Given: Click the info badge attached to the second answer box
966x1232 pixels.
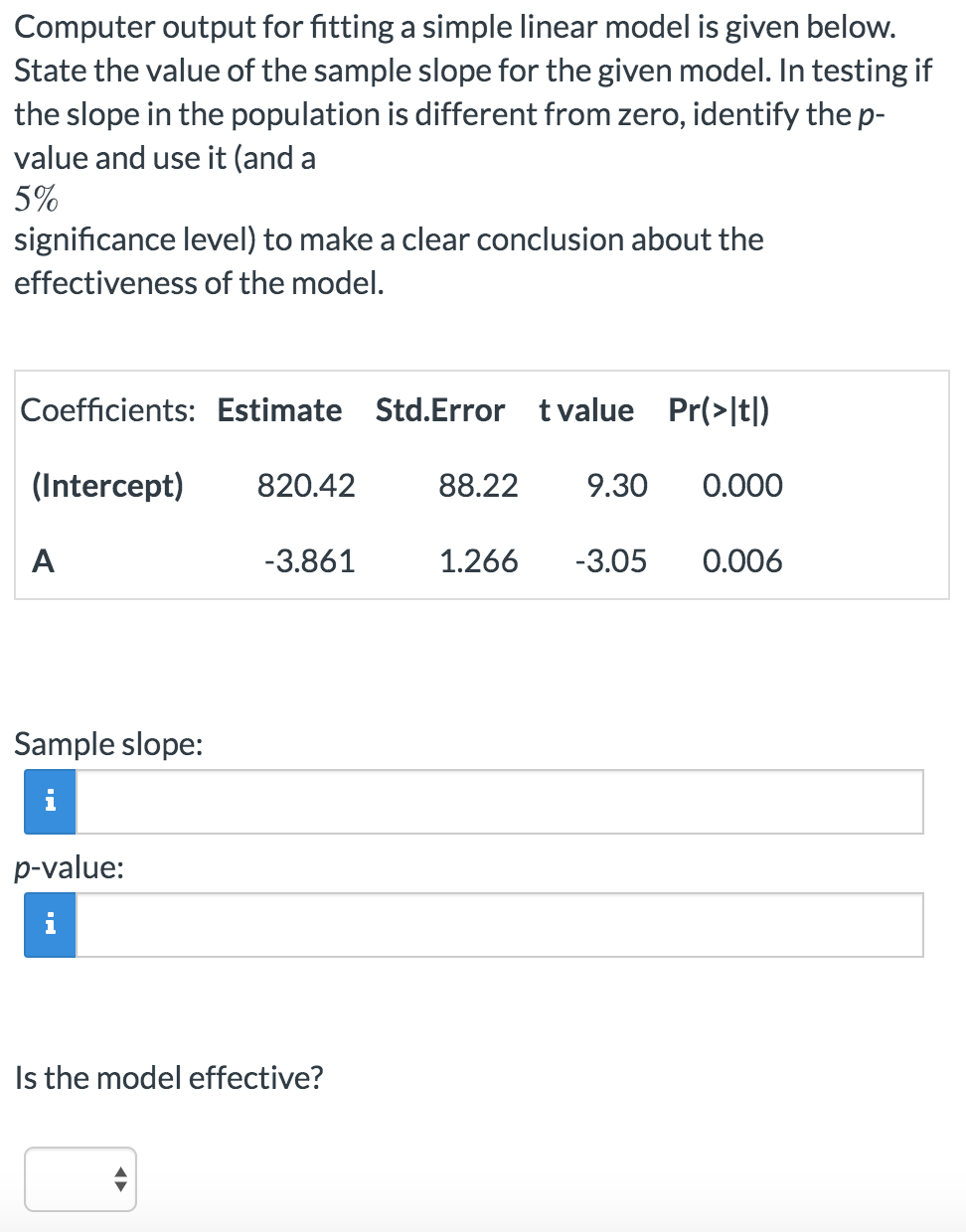Looking at the screenshot, I should (x=48, y=925).
